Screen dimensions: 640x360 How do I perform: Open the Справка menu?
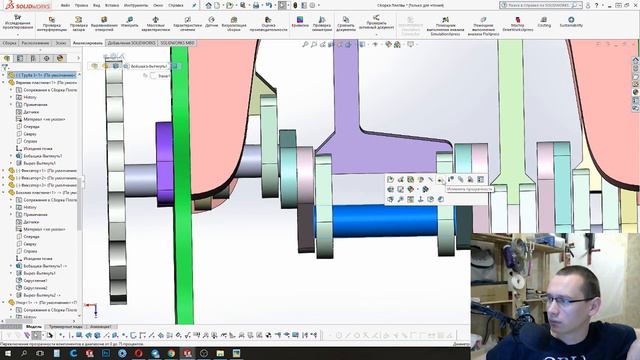point(176,6)
